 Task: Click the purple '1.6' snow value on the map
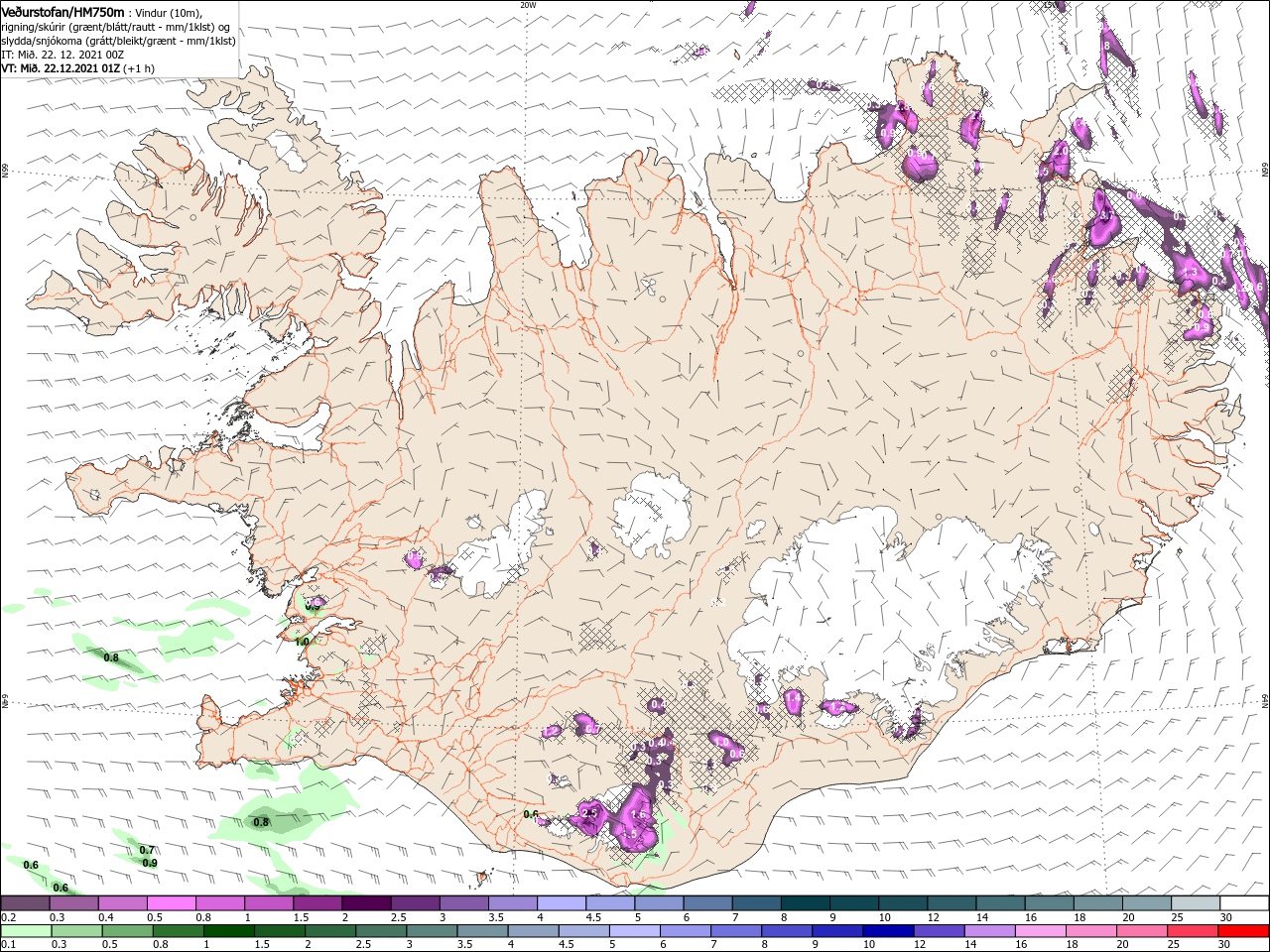coord(638,815)
